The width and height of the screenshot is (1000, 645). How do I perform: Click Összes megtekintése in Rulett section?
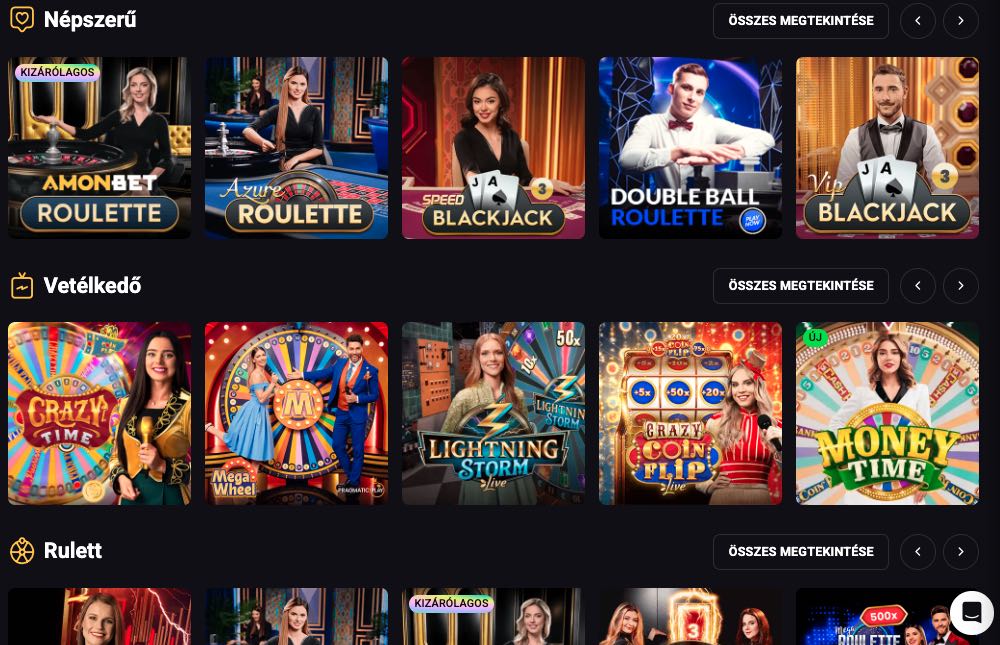(x=800, y=551)
